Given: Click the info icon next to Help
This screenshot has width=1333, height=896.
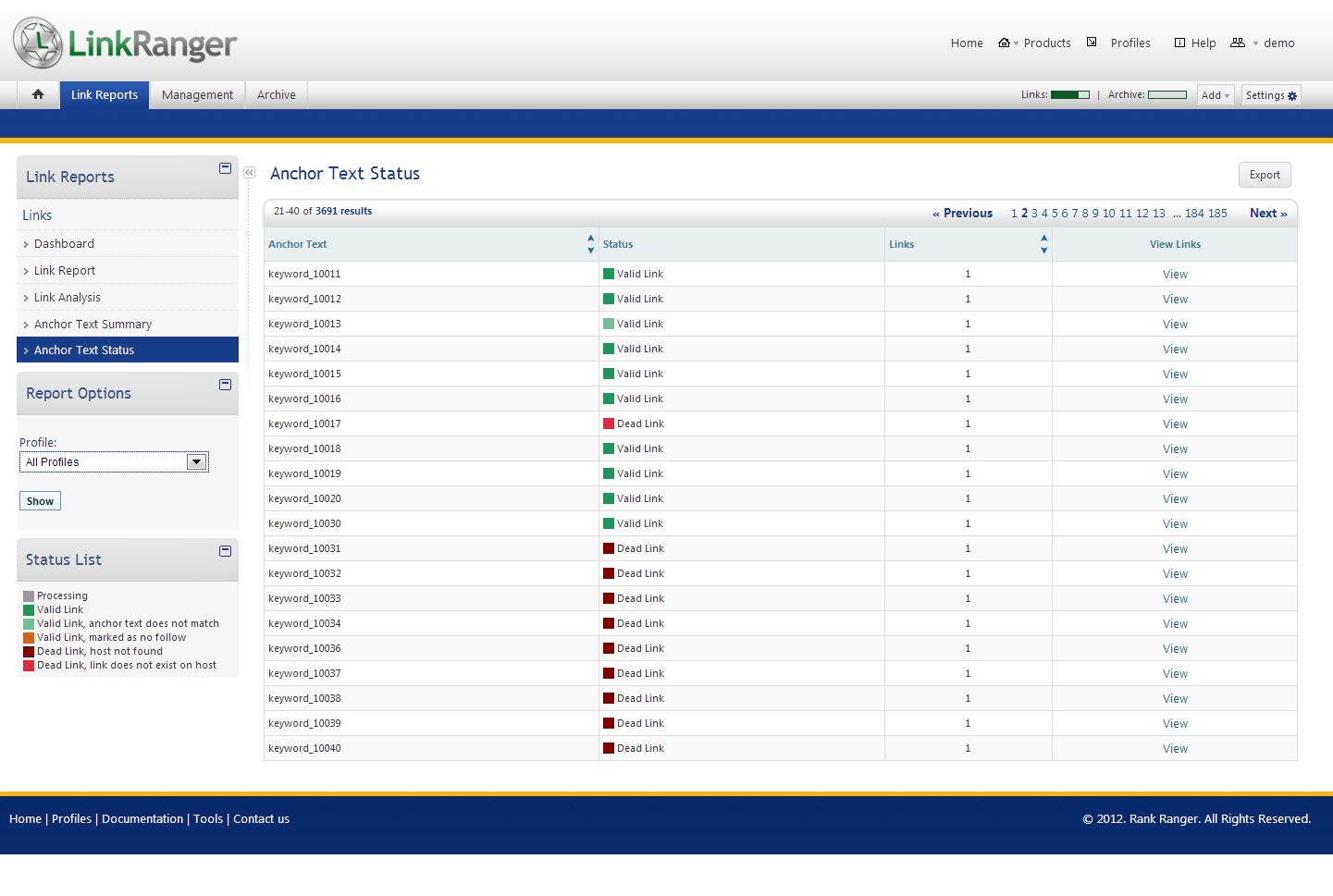Looking at the screenshot, I should coord(1179,43).
